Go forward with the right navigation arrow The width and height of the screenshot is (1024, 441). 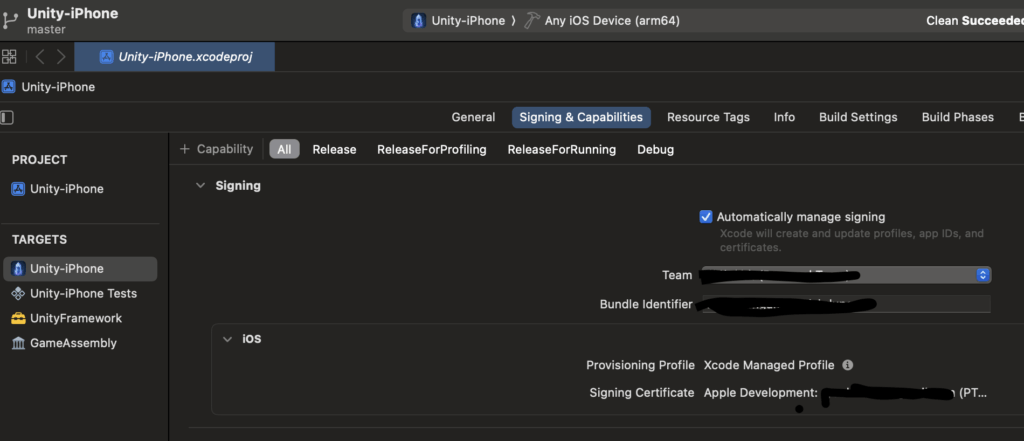point(62,57)
